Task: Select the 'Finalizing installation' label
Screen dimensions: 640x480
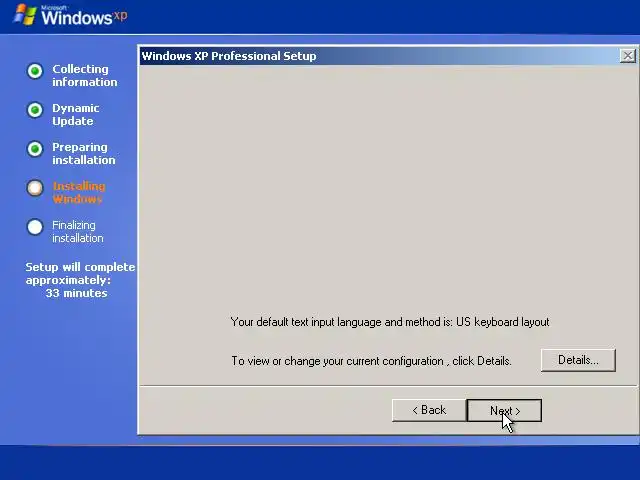Action: 78,231
